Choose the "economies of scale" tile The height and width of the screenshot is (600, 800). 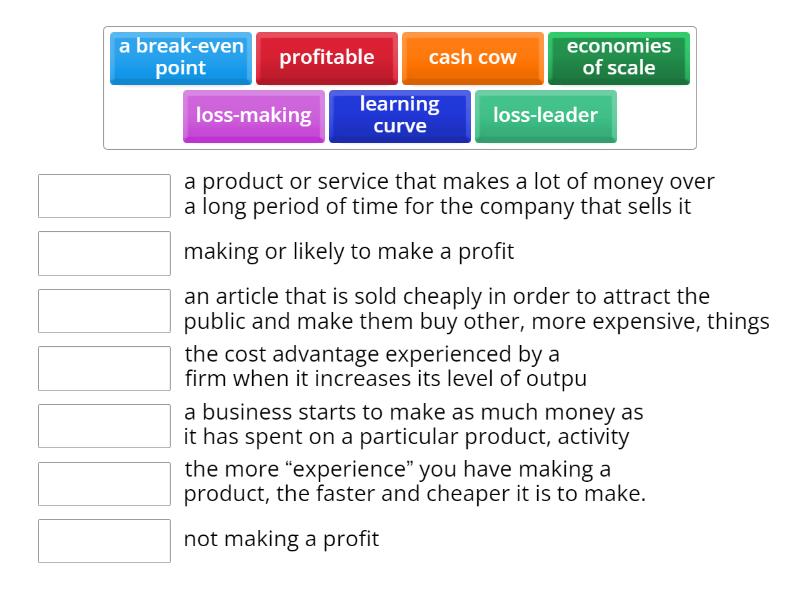tap(618, 58)
